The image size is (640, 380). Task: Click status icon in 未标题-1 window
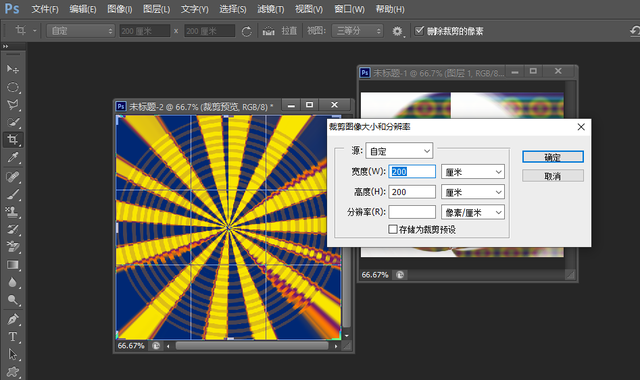(x=400, y=275)
